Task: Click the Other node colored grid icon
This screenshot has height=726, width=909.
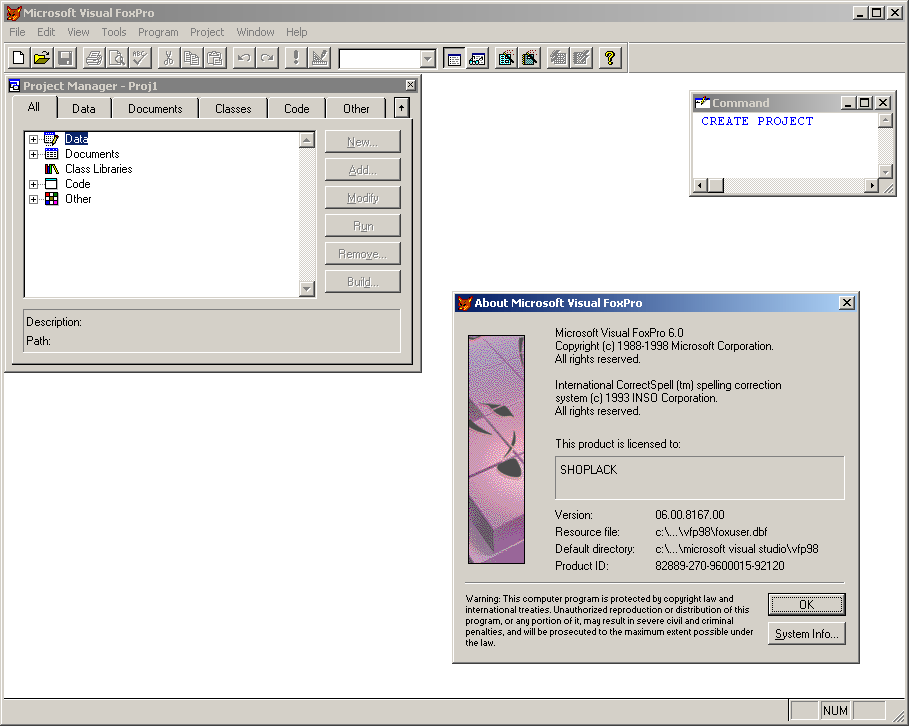Action: point(52,199)
